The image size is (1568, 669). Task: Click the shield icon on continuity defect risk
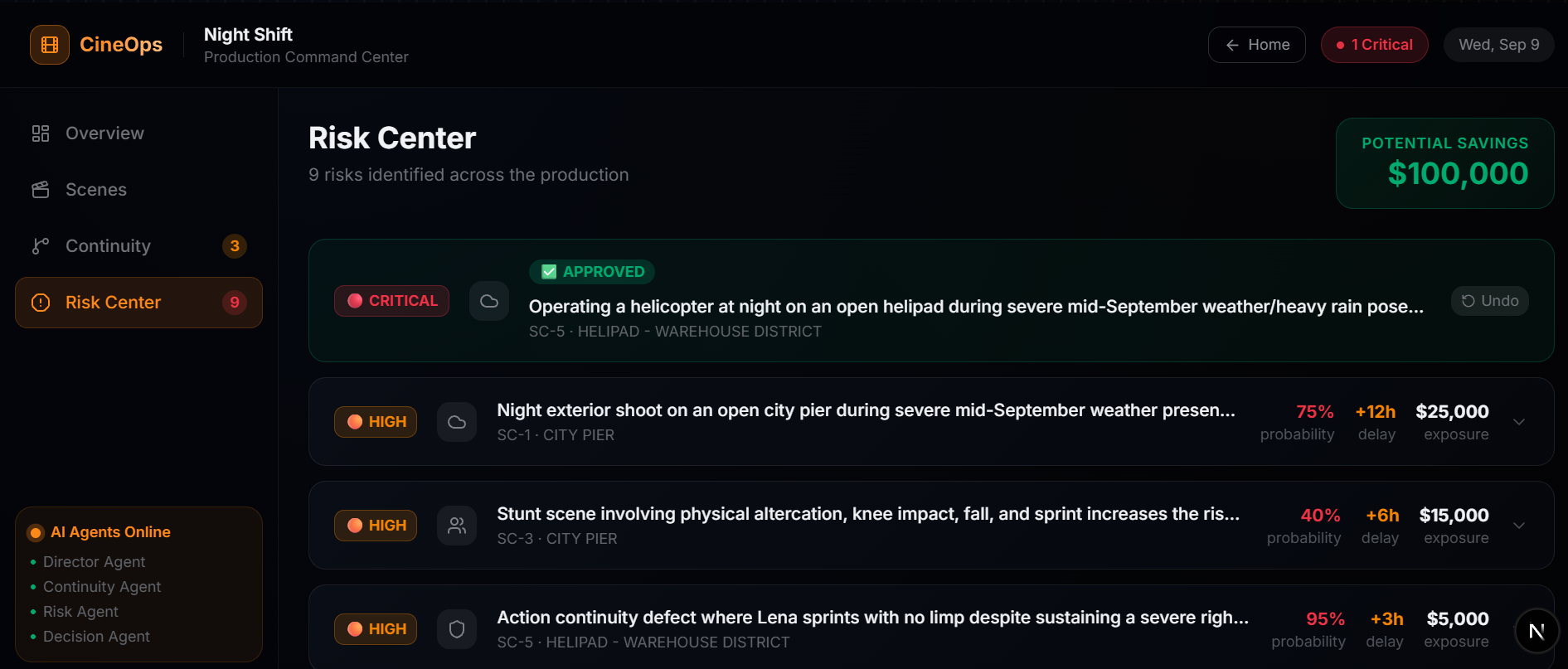(x=457, y=629)
